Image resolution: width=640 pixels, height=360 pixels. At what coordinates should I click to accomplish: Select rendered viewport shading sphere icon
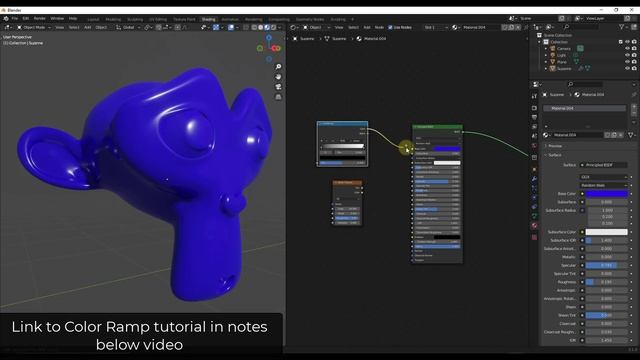tap(273, 27)
